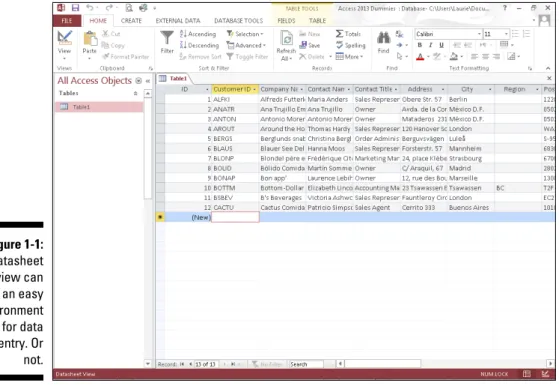Image resolution: width=559 pixels, height=386 pixels.
Task: Click the Access Help question mark
Action: tap(505, 8)
